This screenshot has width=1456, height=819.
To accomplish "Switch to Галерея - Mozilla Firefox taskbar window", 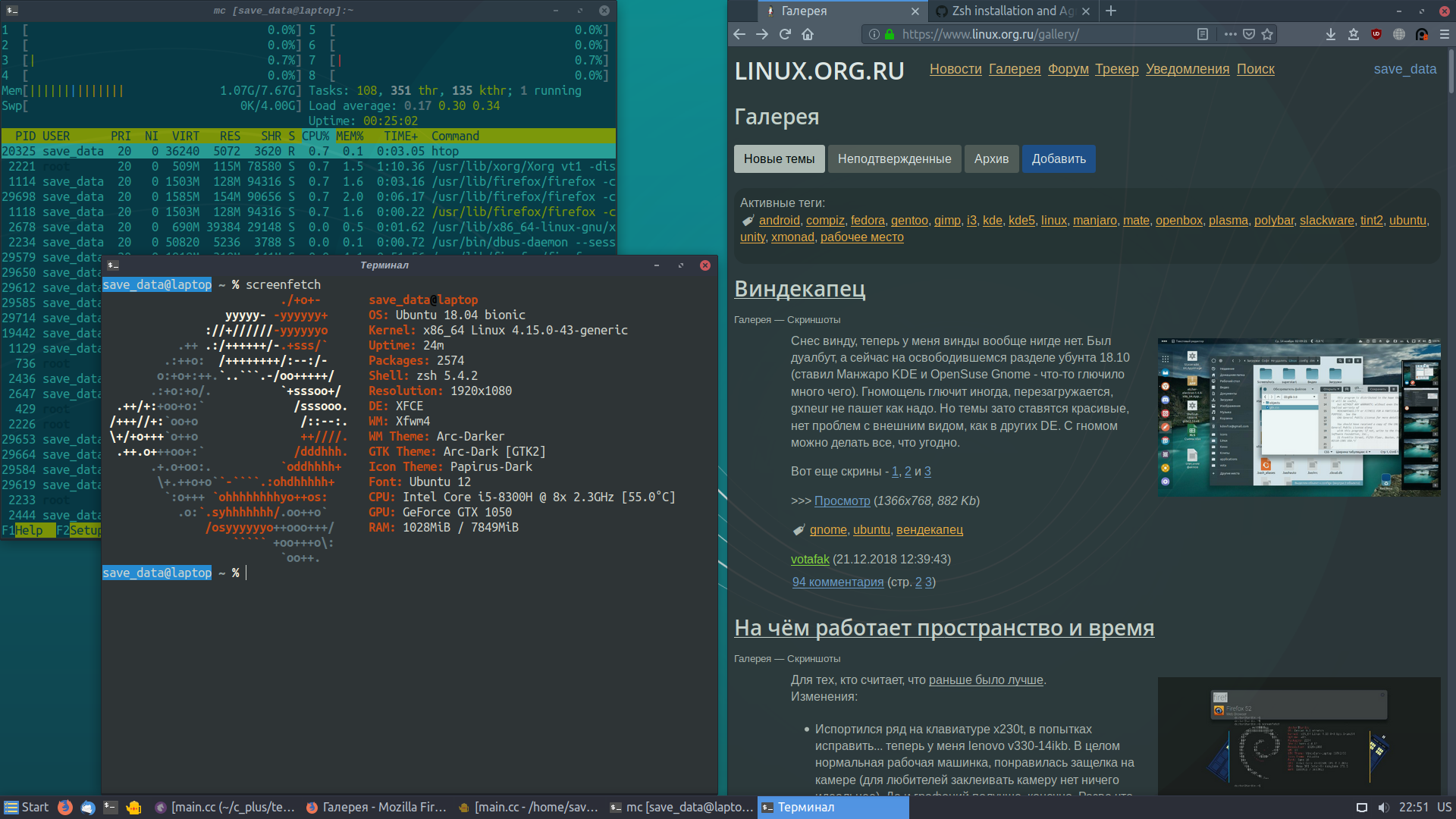I will tap(377, 808).
